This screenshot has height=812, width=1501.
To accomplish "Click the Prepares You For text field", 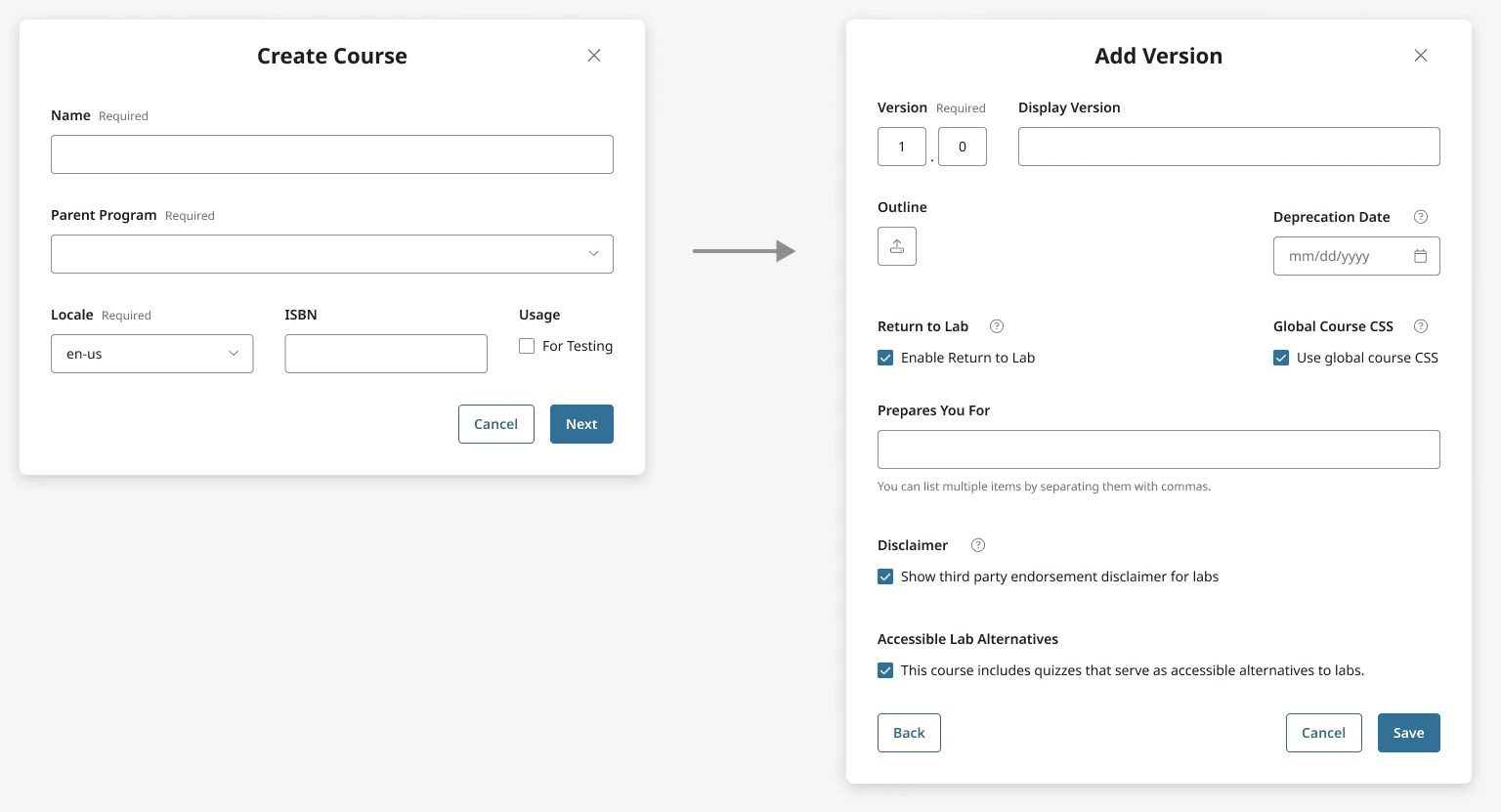I will (x=1158, y=449).
